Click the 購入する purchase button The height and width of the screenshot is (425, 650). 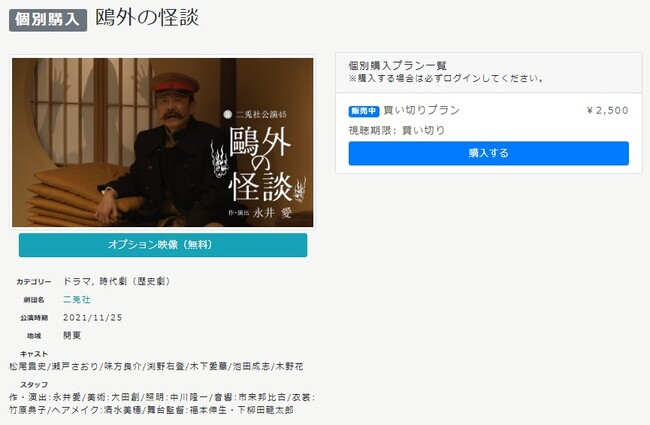488,153
